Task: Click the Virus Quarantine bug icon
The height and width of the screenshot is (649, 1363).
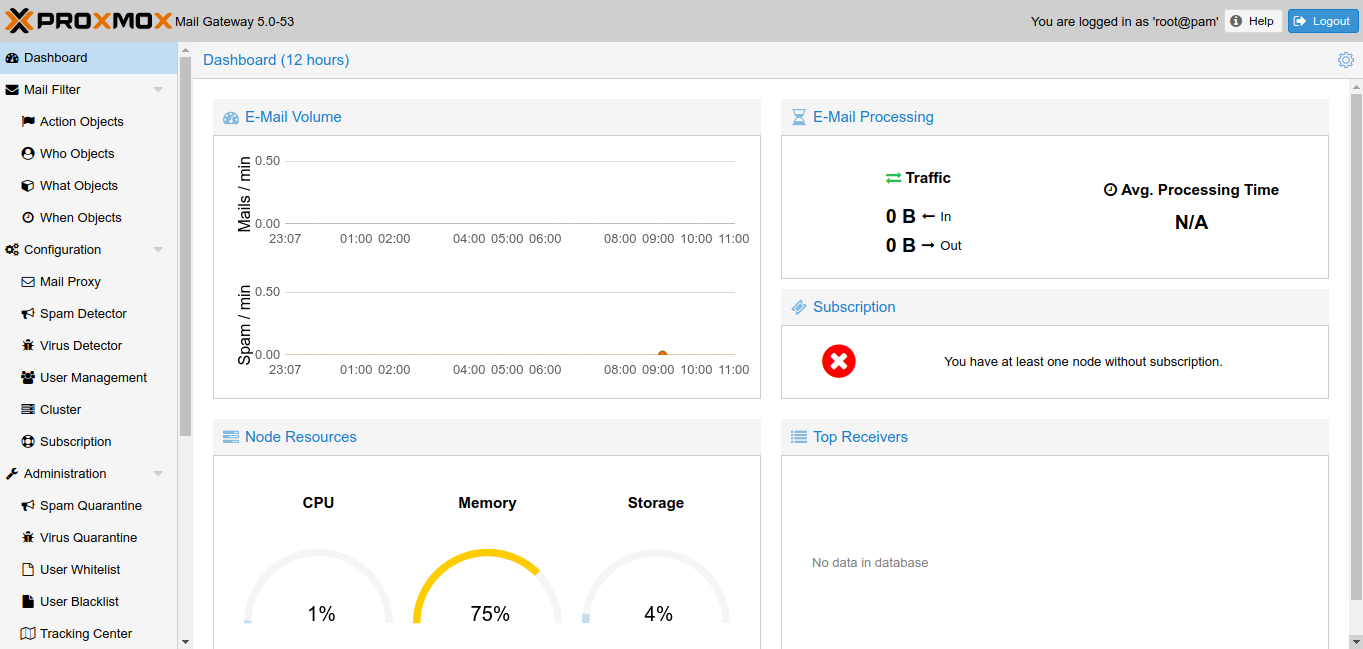Action: [x=28, y=538]
